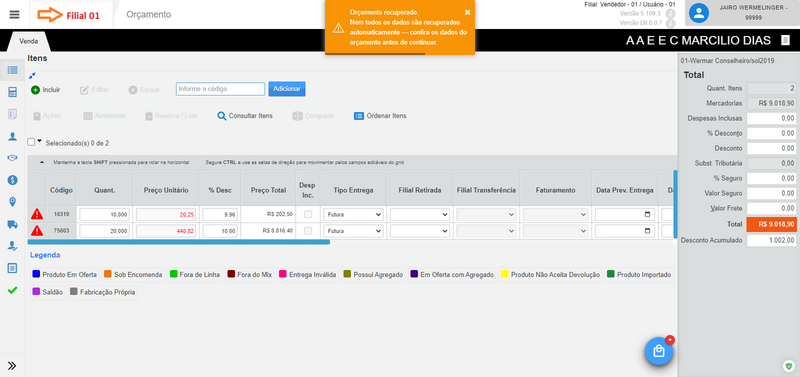800x377 pixels.
Task: Collapse the grid hint bar triangle
Action: [42, 162]
